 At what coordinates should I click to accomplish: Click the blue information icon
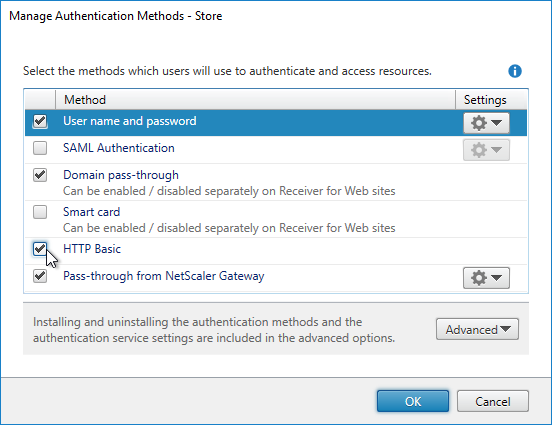coord(515,71)
